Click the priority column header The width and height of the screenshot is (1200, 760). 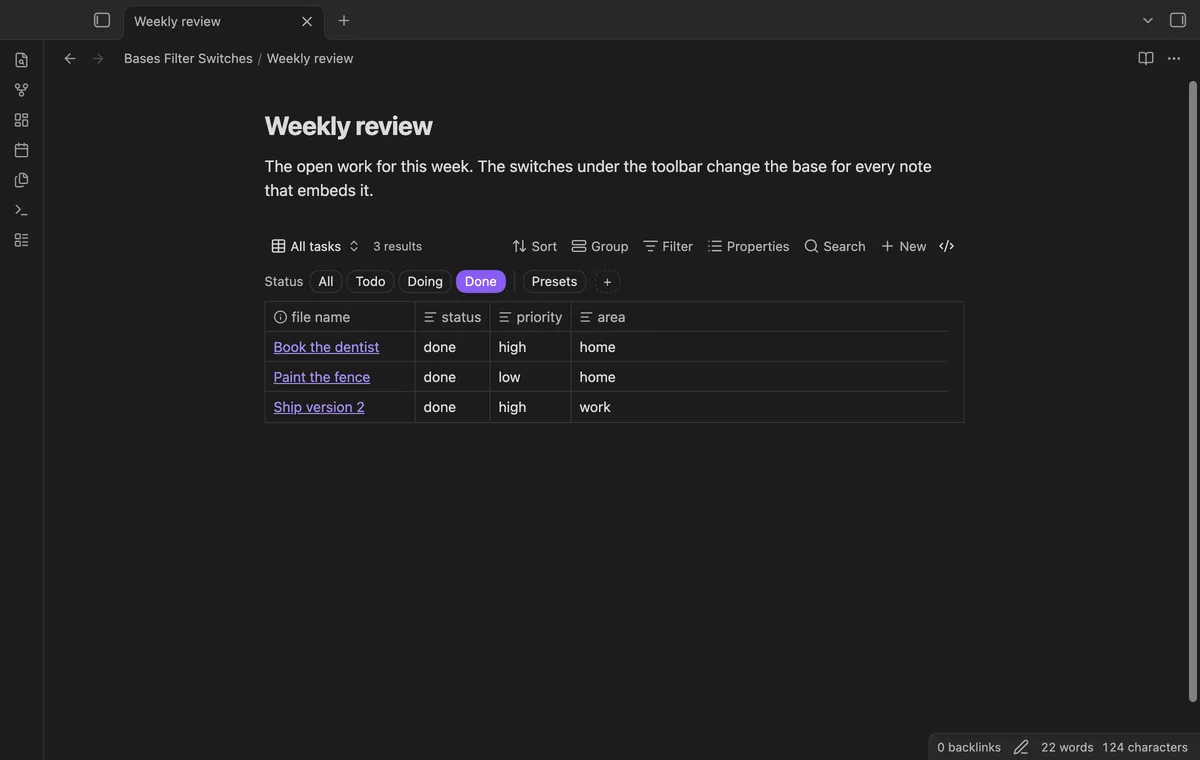pos(530,317)
